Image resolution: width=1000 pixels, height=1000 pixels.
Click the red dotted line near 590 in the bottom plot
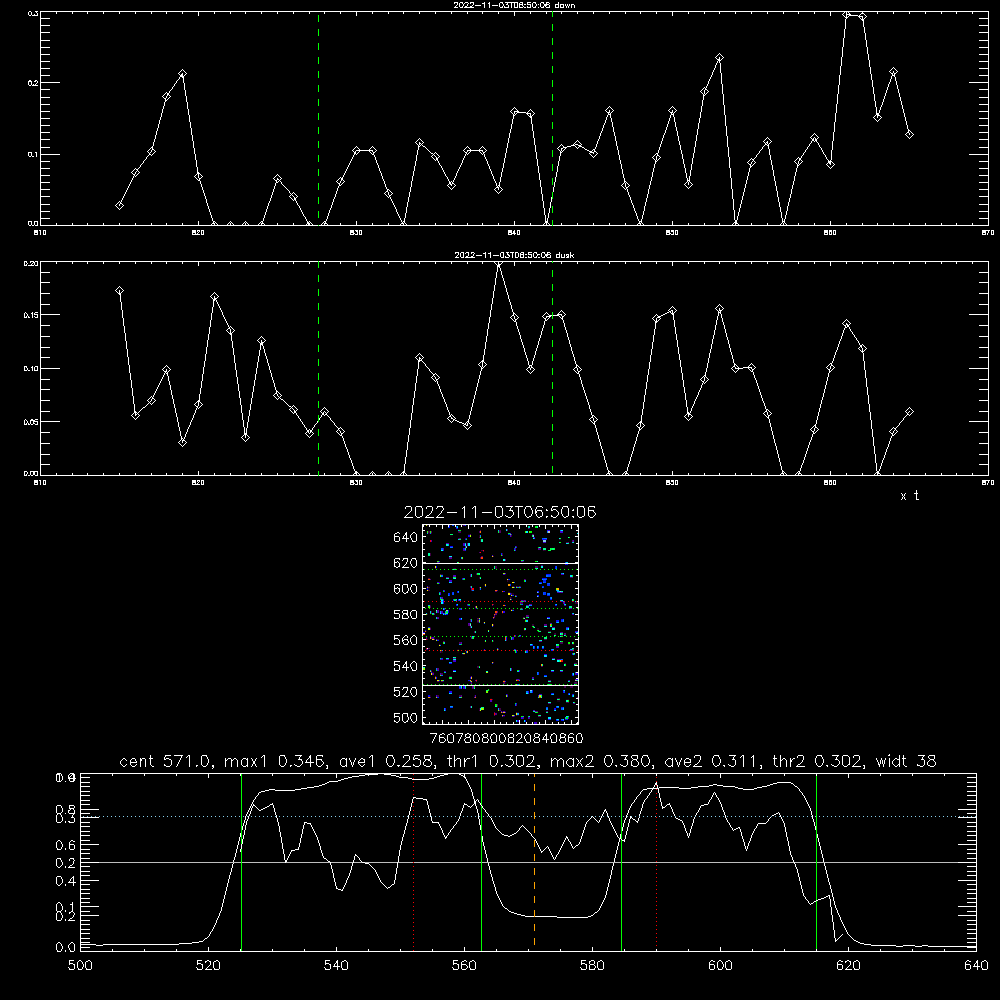tap(656, 861)
